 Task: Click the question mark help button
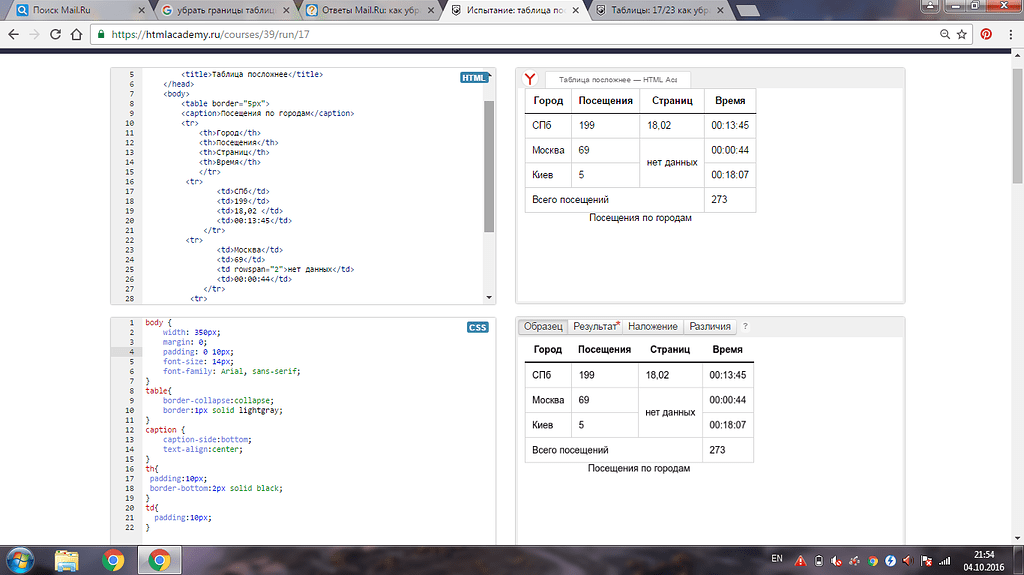pos(745,327)
